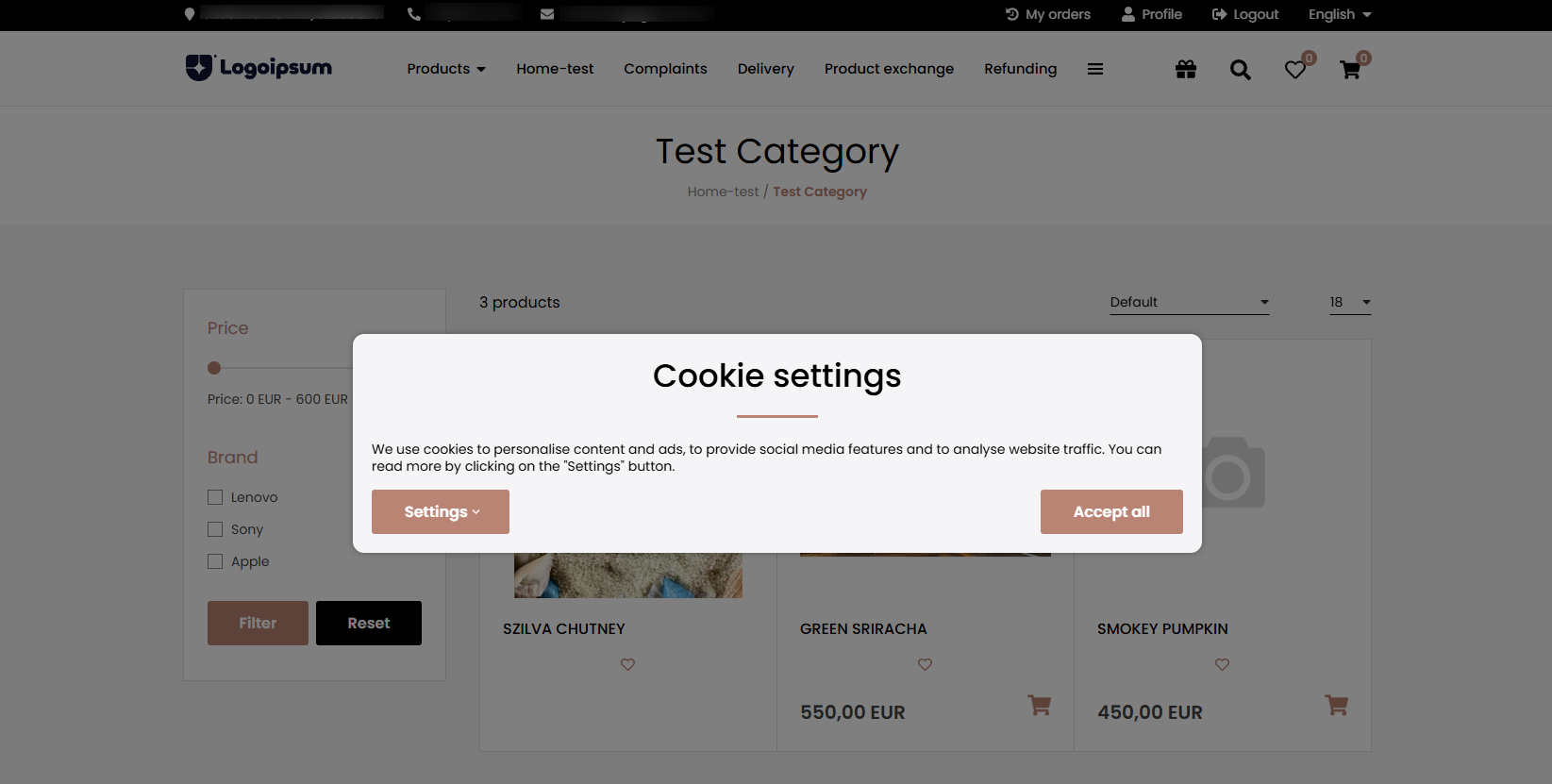The height and width of the screenshot is (784, 1552).
Task: Open the wishlist heart icon in header
Action: (1294, 69)
